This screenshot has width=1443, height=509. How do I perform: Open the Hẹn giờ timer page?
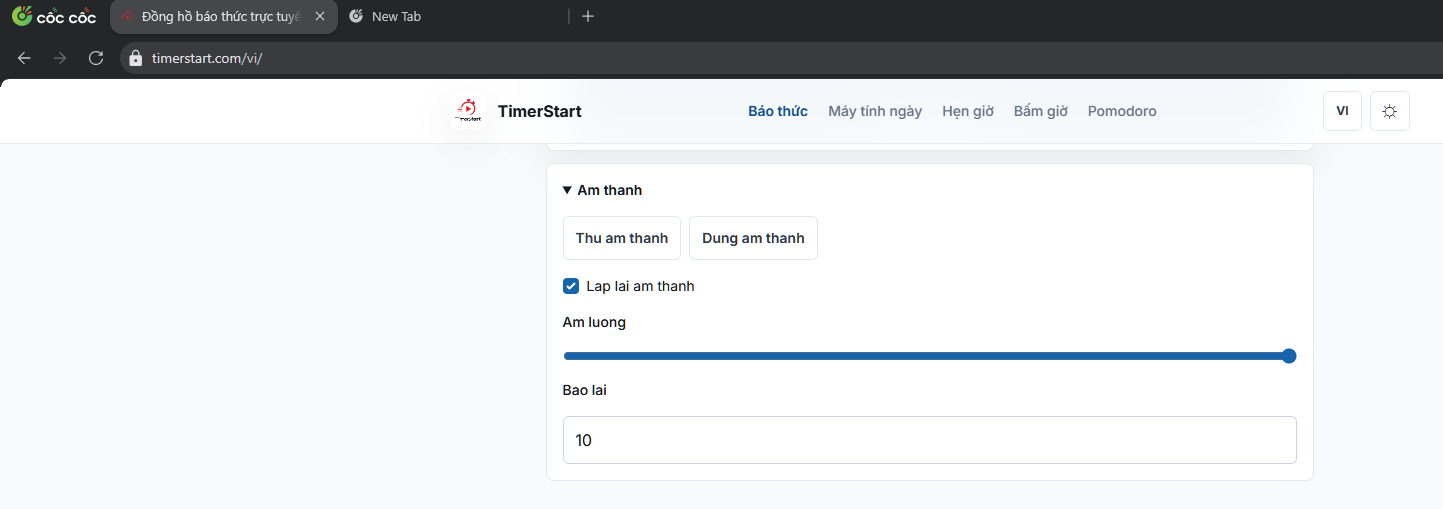pos(968,111)
